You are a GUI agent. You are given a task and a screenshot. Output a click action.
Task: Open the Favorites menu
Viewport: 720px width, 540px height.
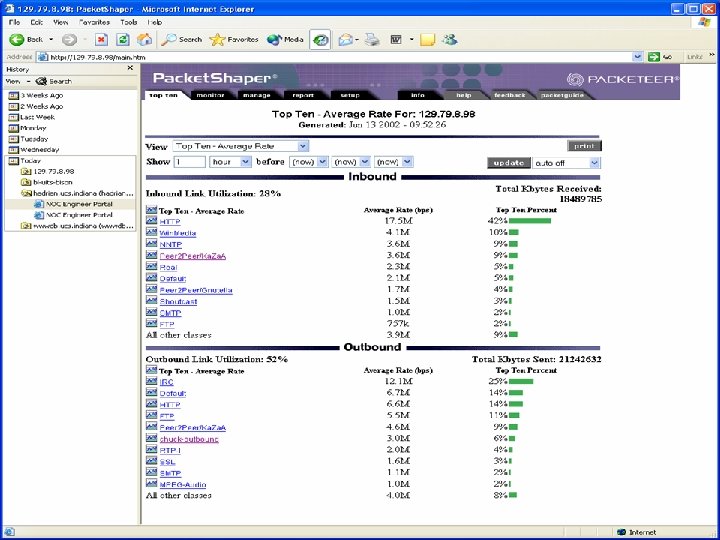coord(94,22)
